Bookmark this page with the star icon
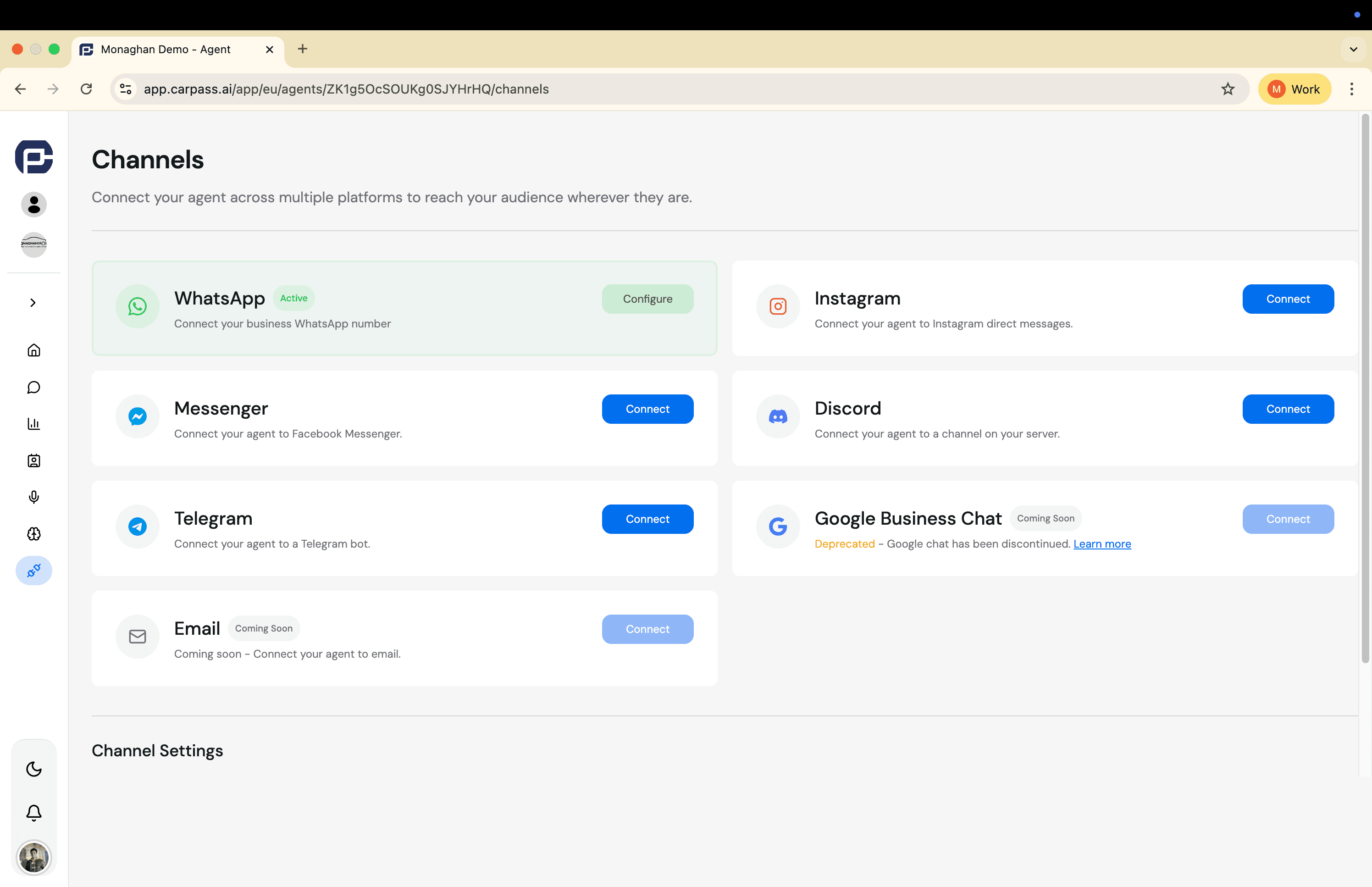The height and width of the screenshot is (887, 1372). pyautogui.click(x=1228, y=89)
